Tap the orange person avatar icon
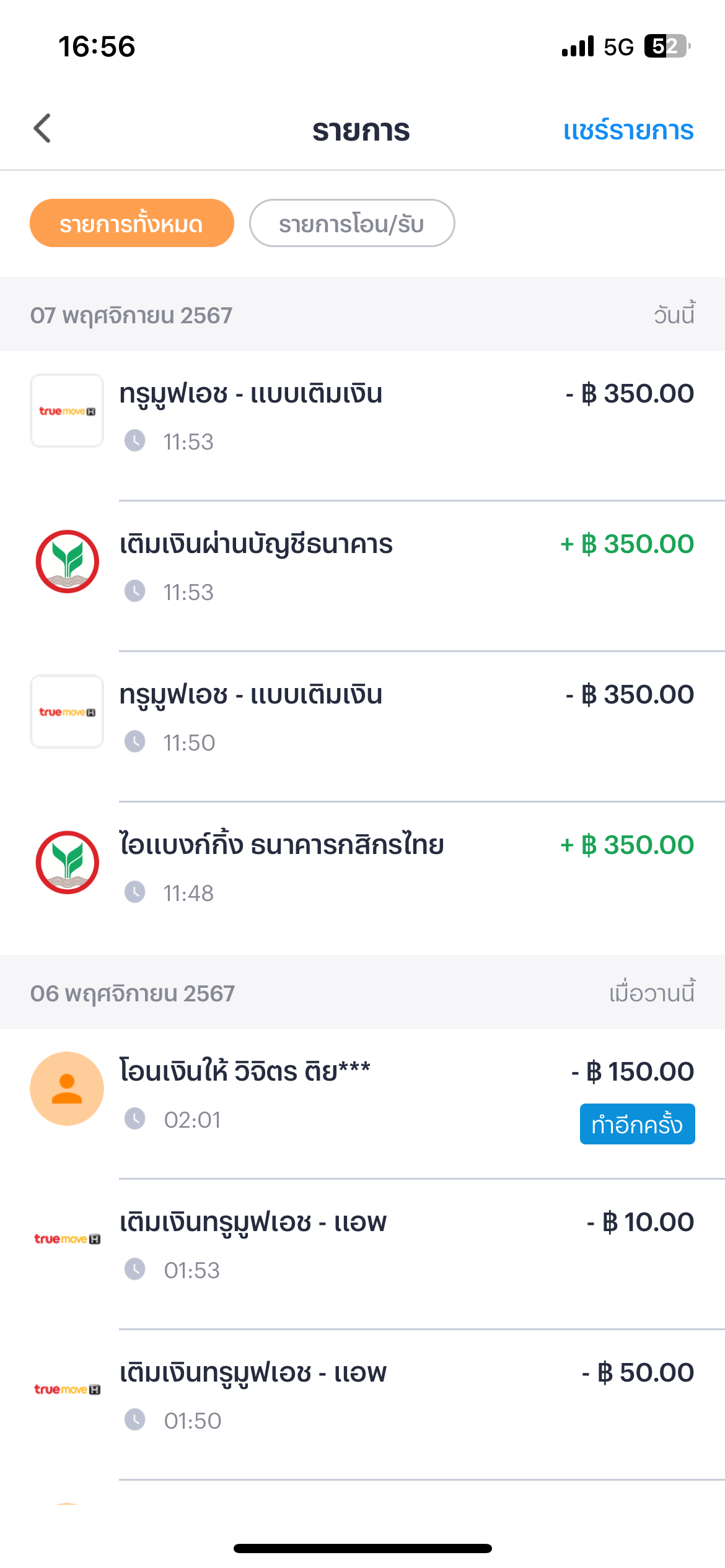 (67, 1088)
